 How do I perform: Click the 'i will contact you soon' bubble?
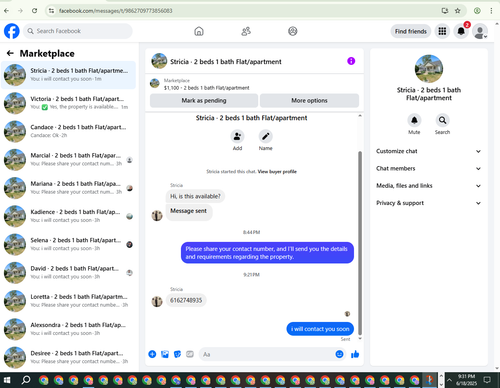(x=320, y=329)
